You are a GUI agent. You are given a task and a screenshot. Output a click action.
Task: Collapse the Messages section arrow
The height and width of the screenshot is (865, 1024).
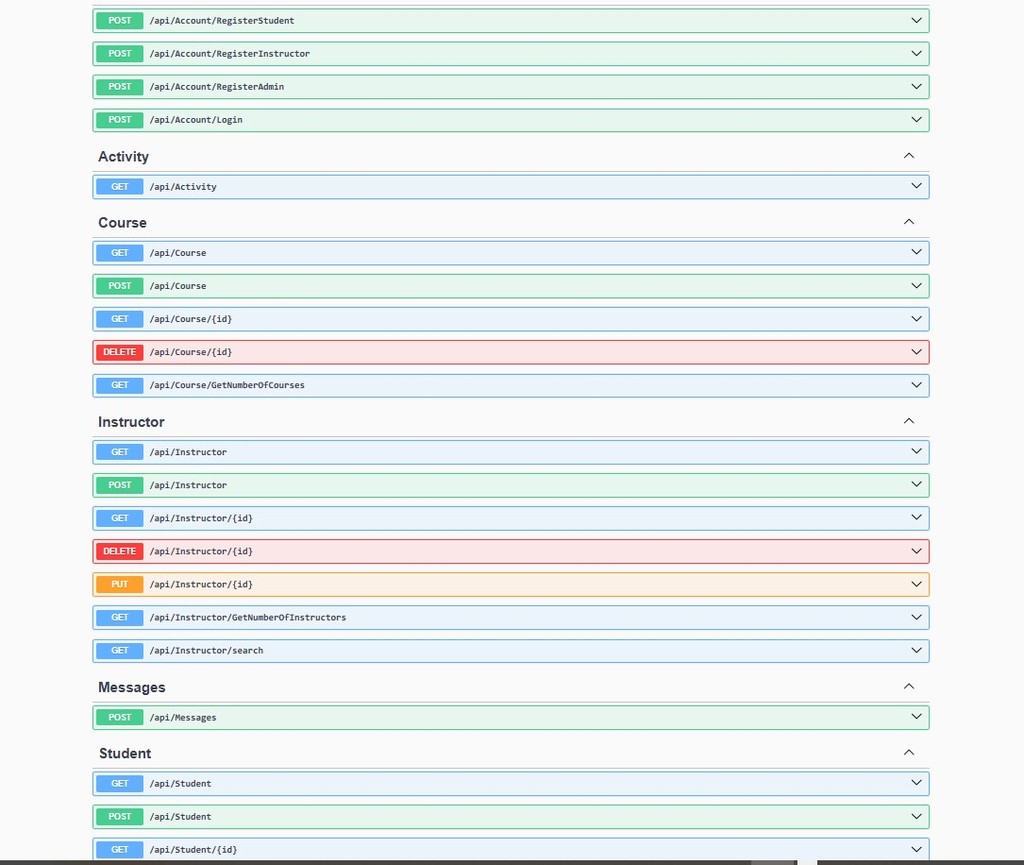click(x=909, y=687)
